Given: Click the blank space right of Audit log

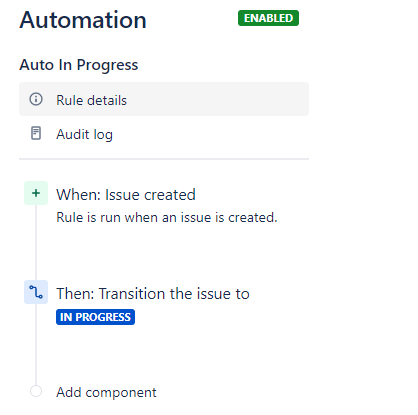Looking at the screenshot, I should 211,134.
